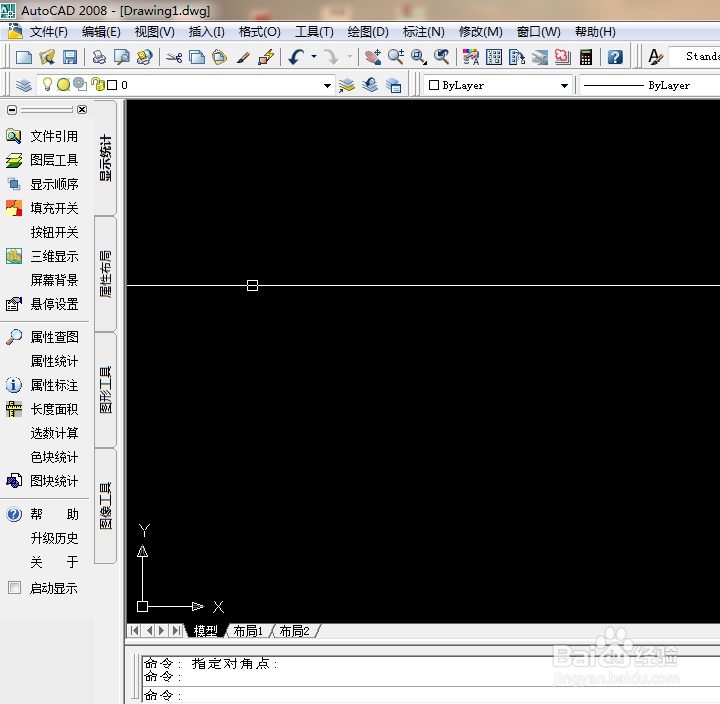Close the side palette with X button
This screenshot has height=704, width=720.
click(x=82, y=109)
